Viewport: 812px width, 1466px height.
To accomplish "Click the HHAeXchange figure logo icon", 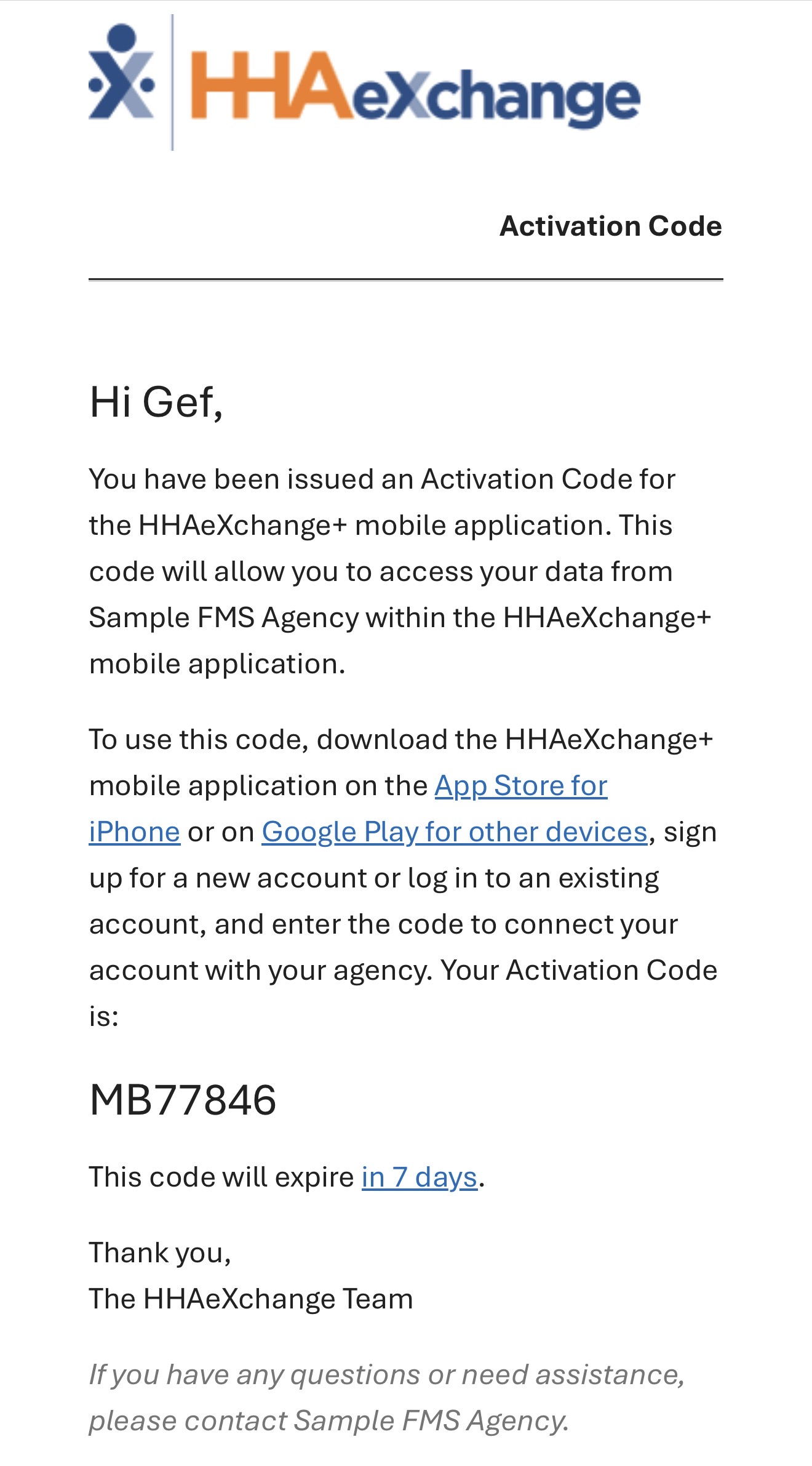I will [x=121, y=73].
